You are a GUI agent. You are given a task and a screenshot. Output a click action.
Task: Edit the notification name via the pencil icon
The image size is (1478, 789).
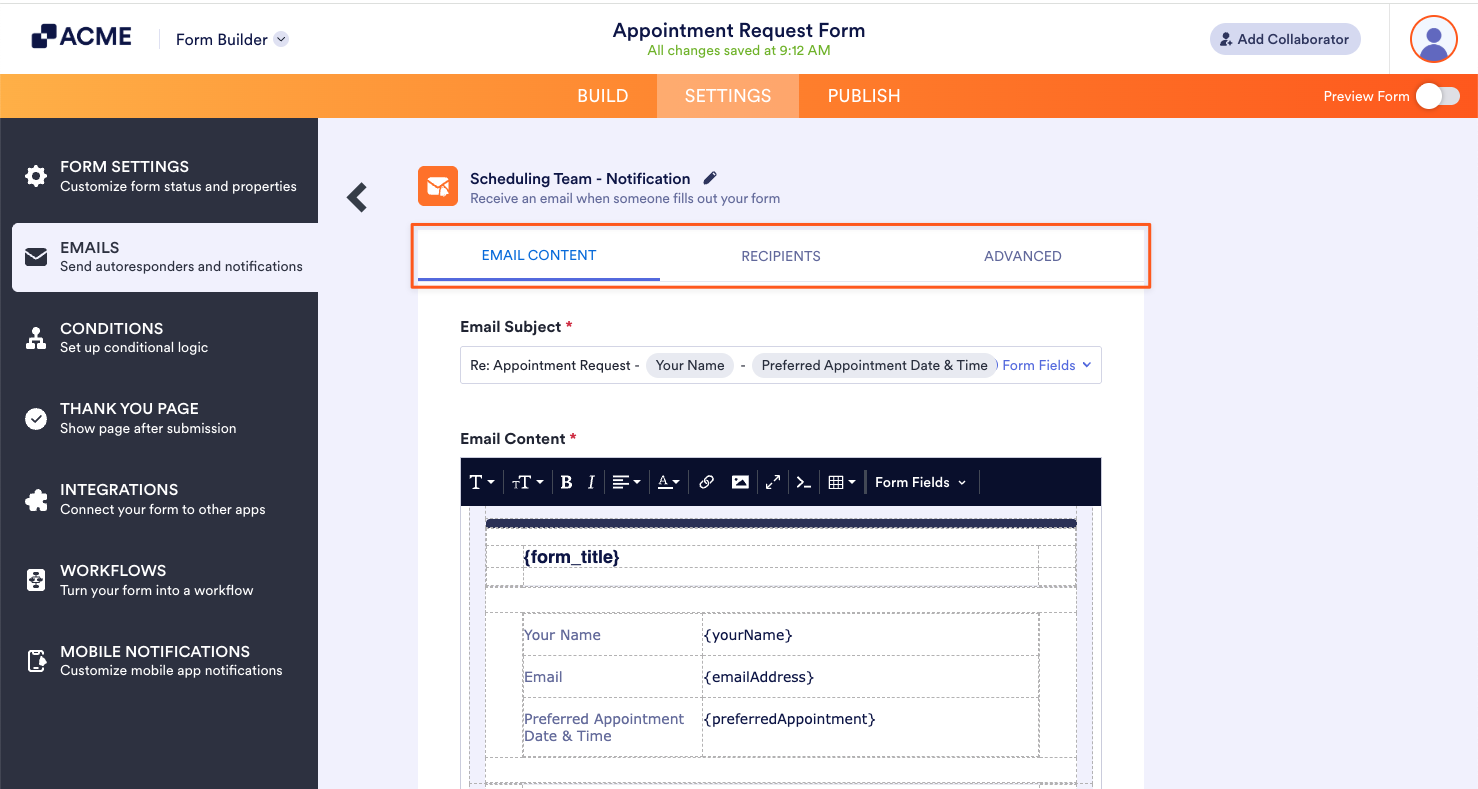pos(710,177)
